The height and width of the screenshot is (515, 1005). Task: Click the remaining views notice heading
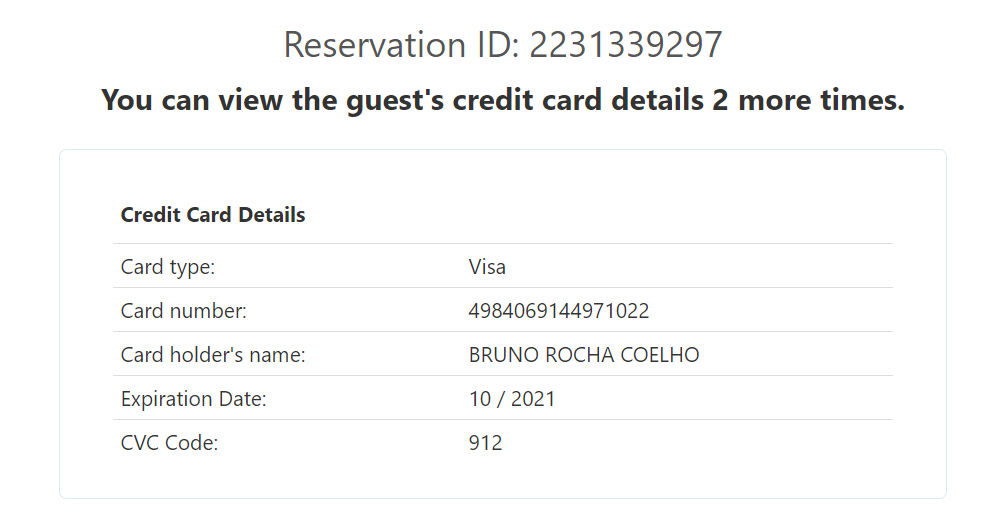[x=502, y=100]
